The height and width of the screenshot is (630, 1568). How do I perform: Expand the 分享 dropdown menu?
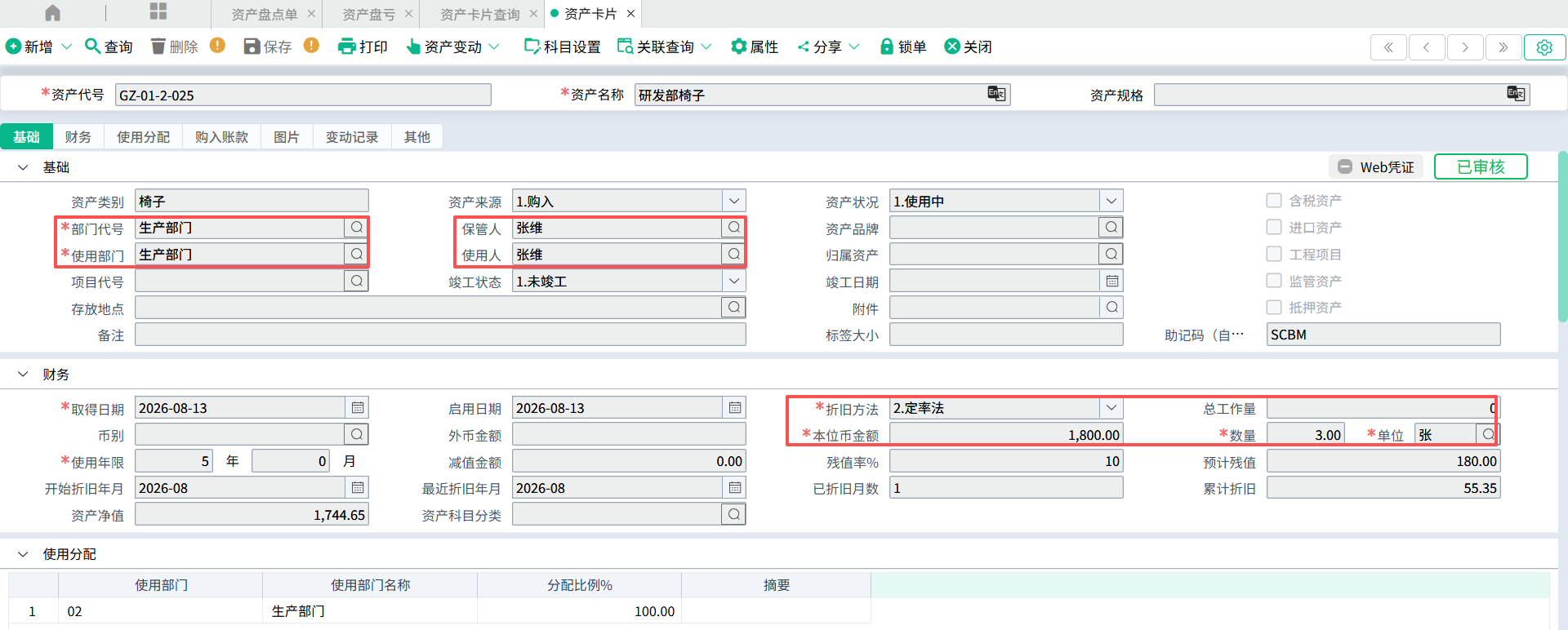854,47
